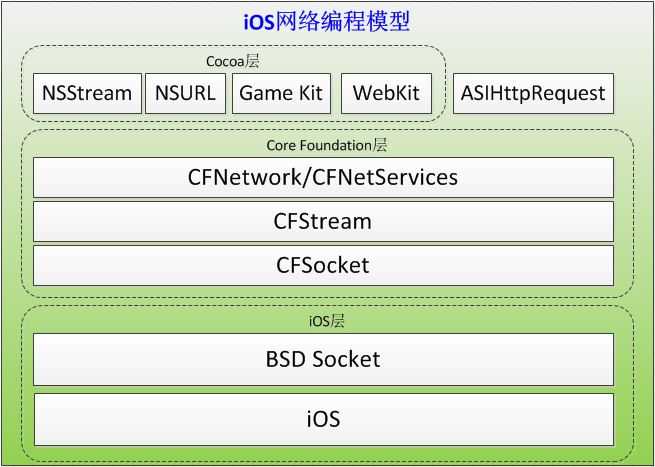Click the Game Kit box
The width and height of the screenshot is (655, 467).
click(282, 93)
